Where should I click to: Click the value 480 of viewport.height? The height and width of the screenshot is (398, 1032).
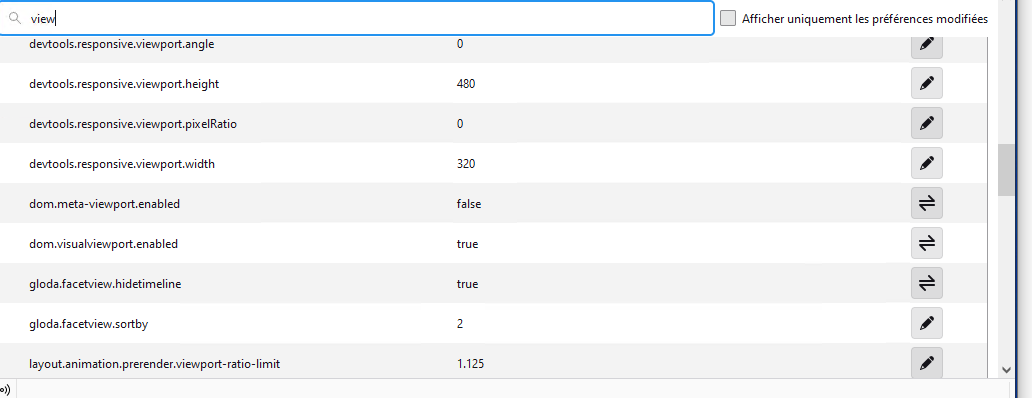coord(466,84)
